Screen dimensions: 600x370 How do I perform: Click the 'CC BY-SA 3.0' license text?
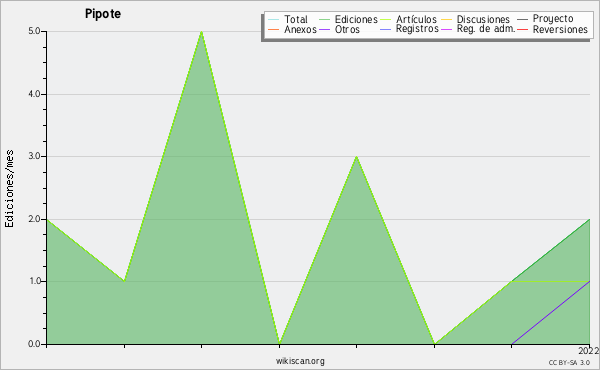[569, 363]
